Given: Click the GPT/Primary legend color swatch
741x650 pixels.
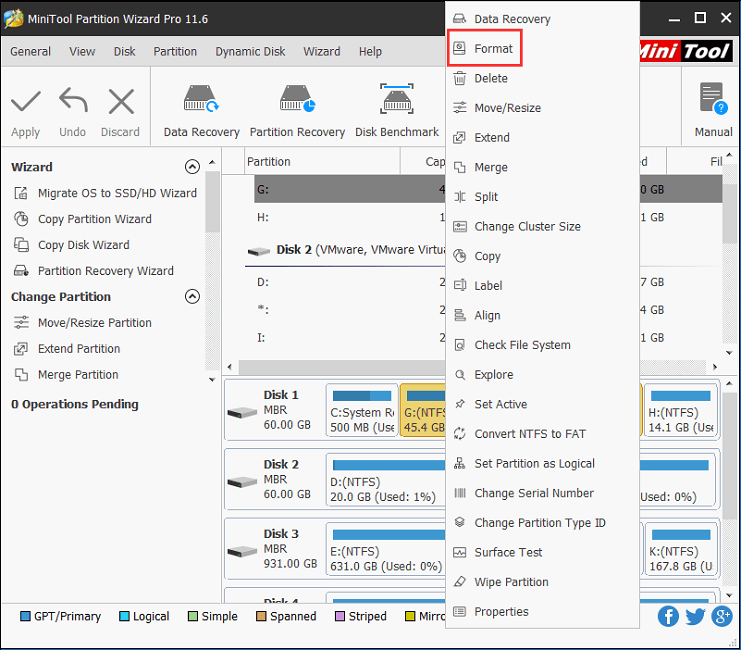Looking at the screenshot, I should [26, 617].
